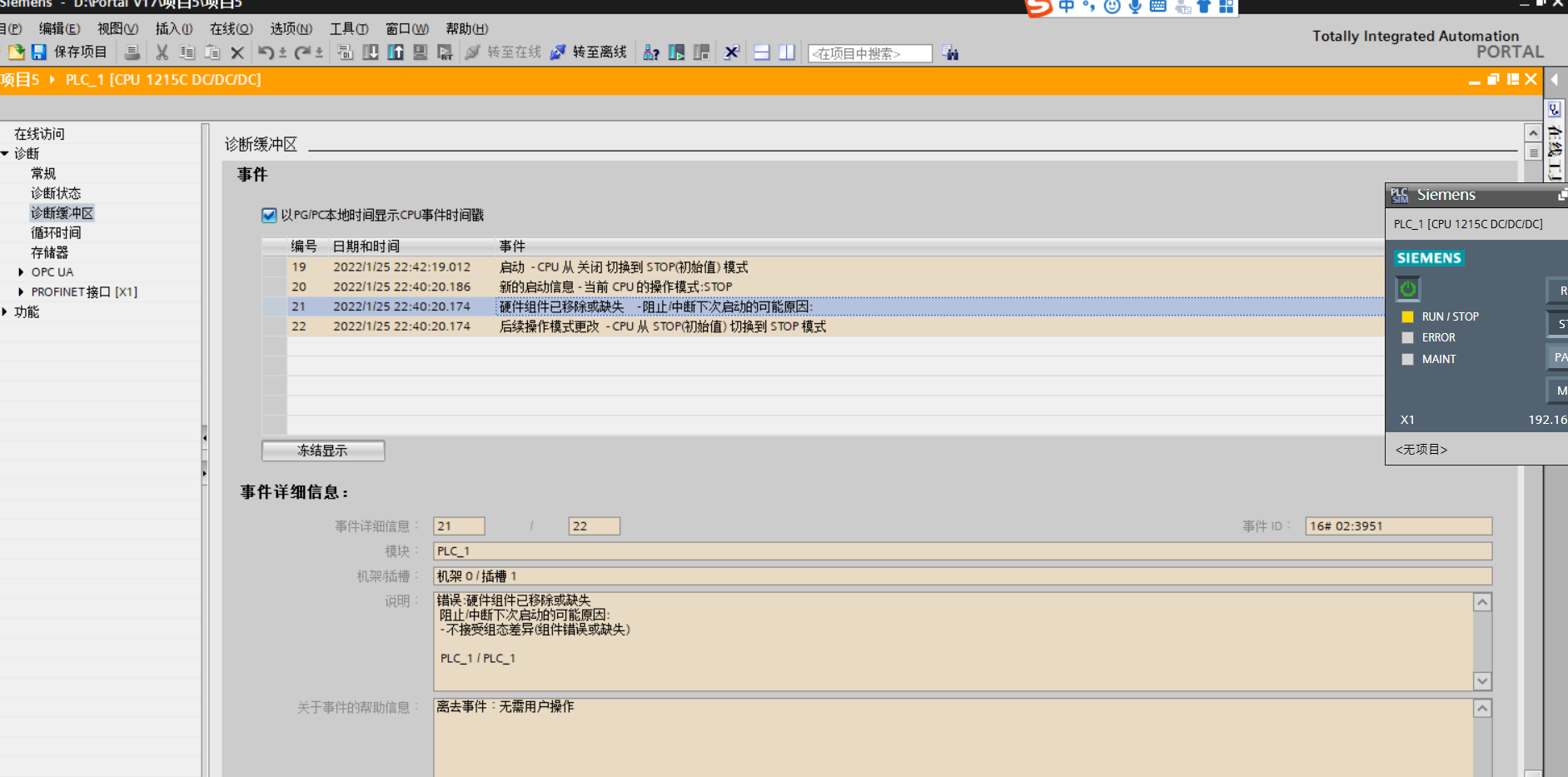Click the 保存项目 button label
1568x777 pixels.
81,52
